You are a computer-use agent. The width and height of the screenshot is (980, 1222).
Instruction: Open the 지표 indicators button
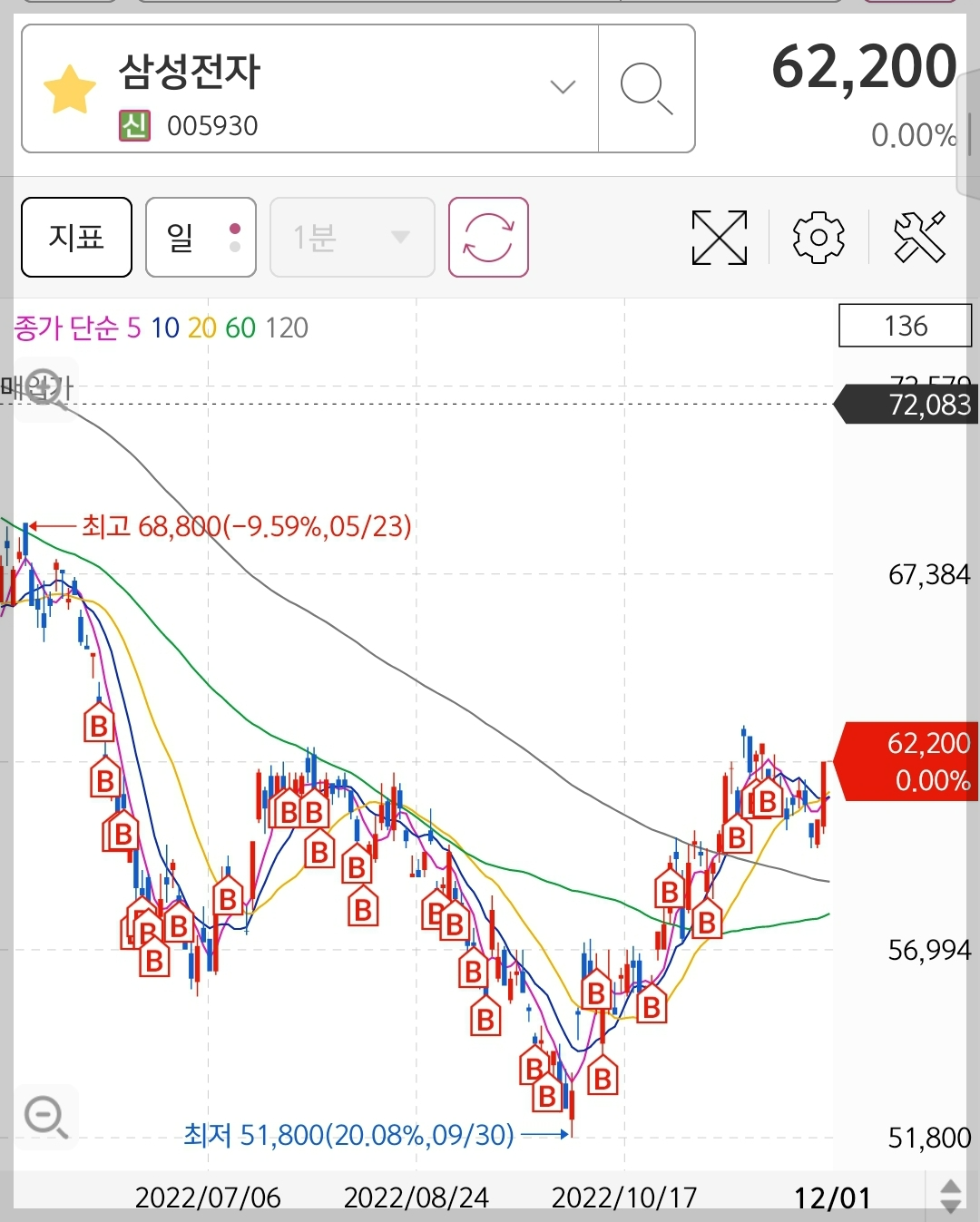[76, 237]
